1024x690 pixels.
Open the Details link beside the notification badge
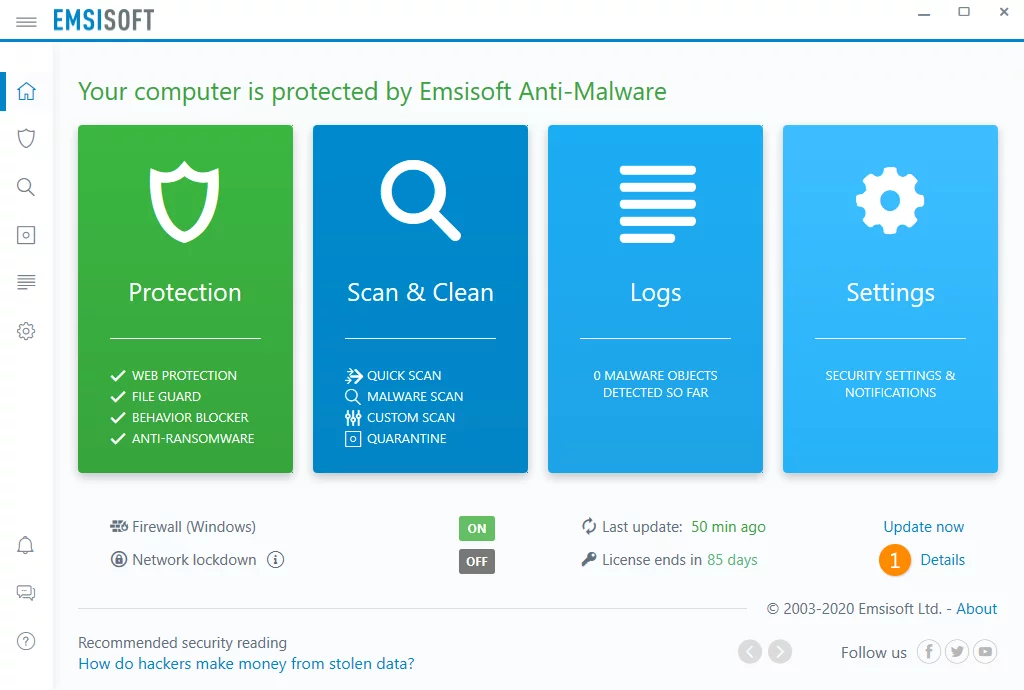point(942,559)
